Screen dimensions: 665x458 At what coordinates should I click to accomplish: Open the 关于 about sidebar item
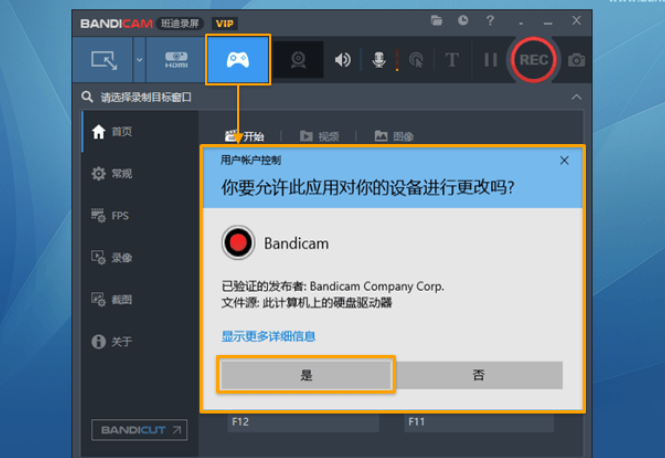coord(140,341)
